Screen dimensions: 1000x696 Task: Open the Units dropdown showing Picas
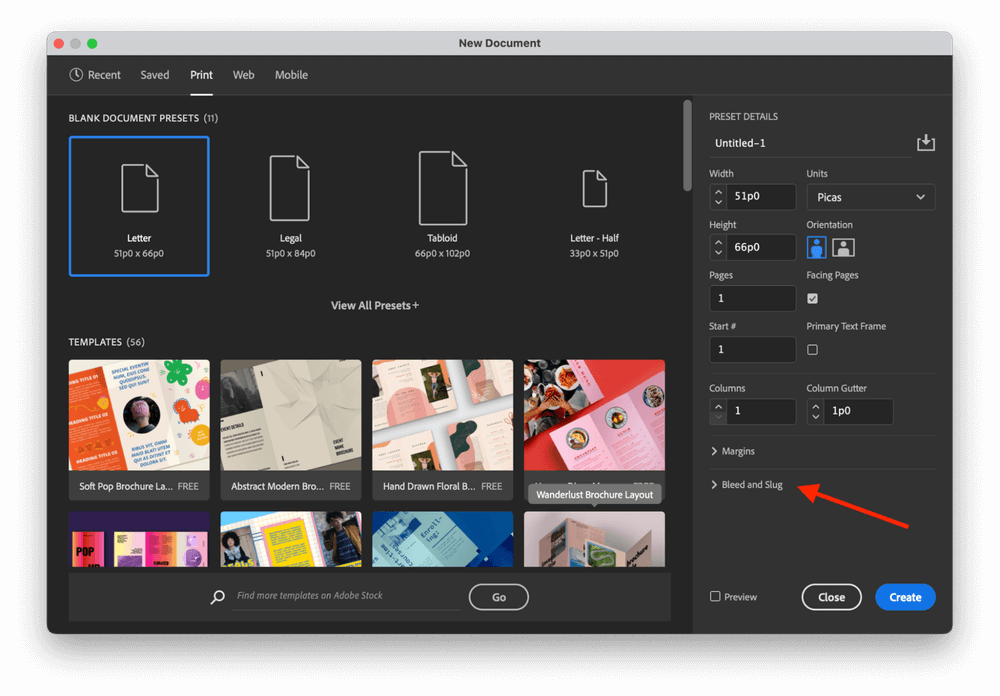tap(870, 197)
